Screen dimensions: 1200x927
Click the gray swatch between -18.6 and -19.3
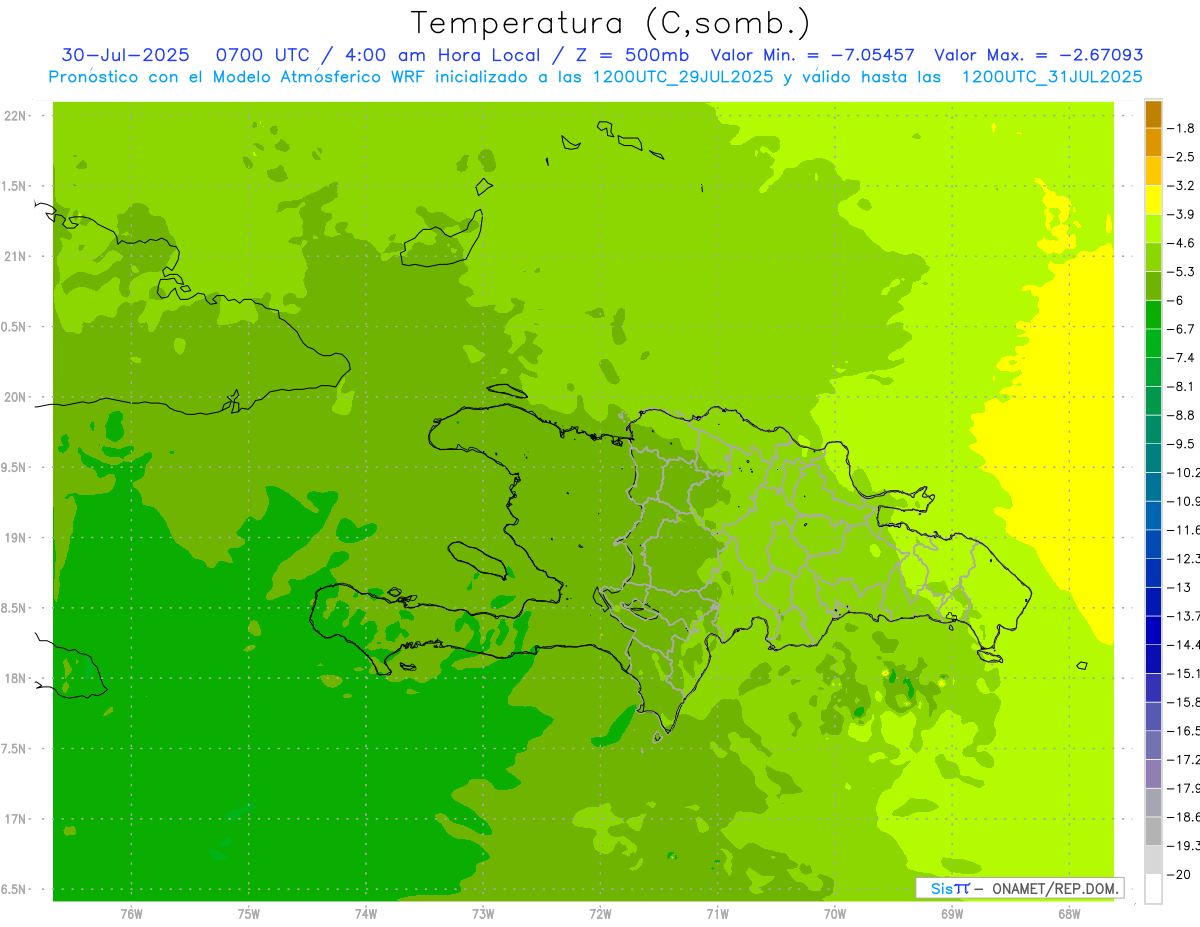tap(1153, 832)
